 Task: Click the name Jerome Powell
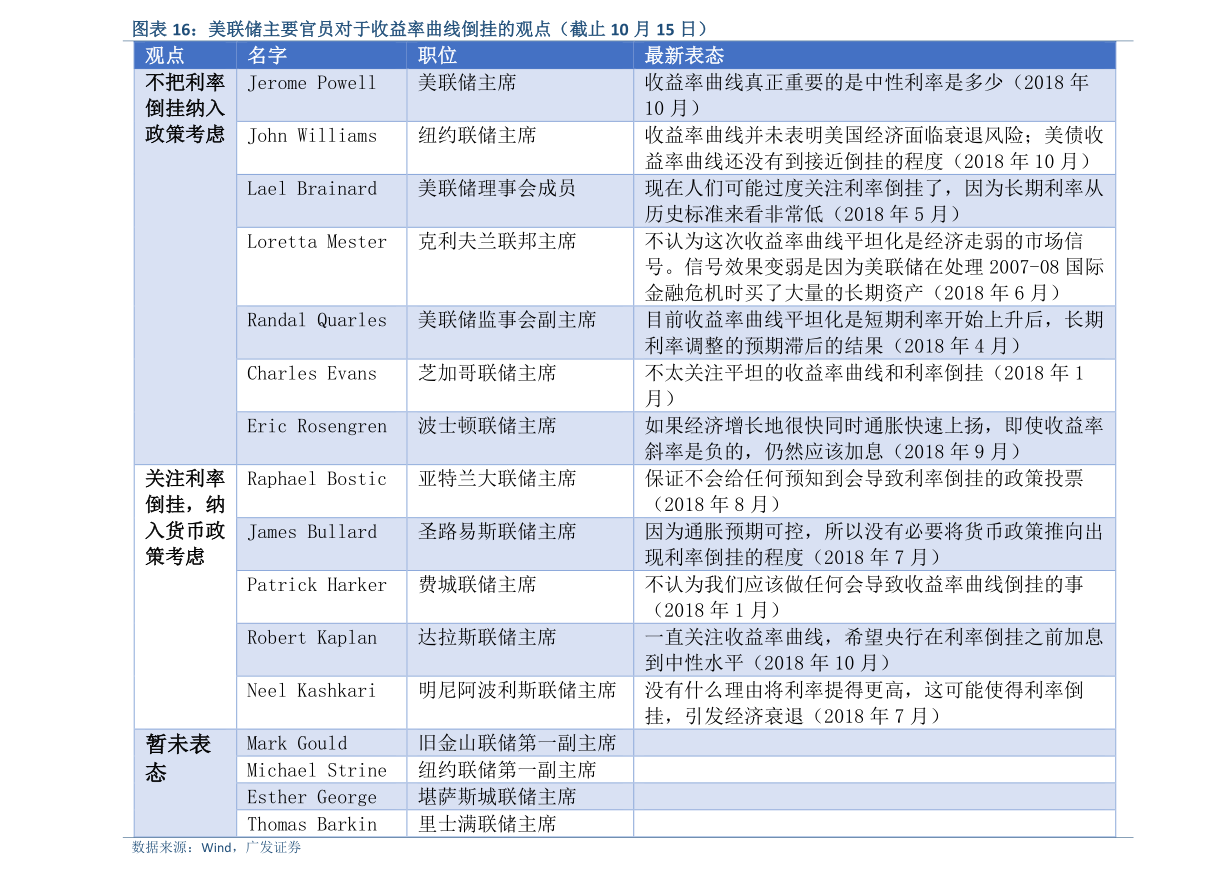[x=312, y=83]
